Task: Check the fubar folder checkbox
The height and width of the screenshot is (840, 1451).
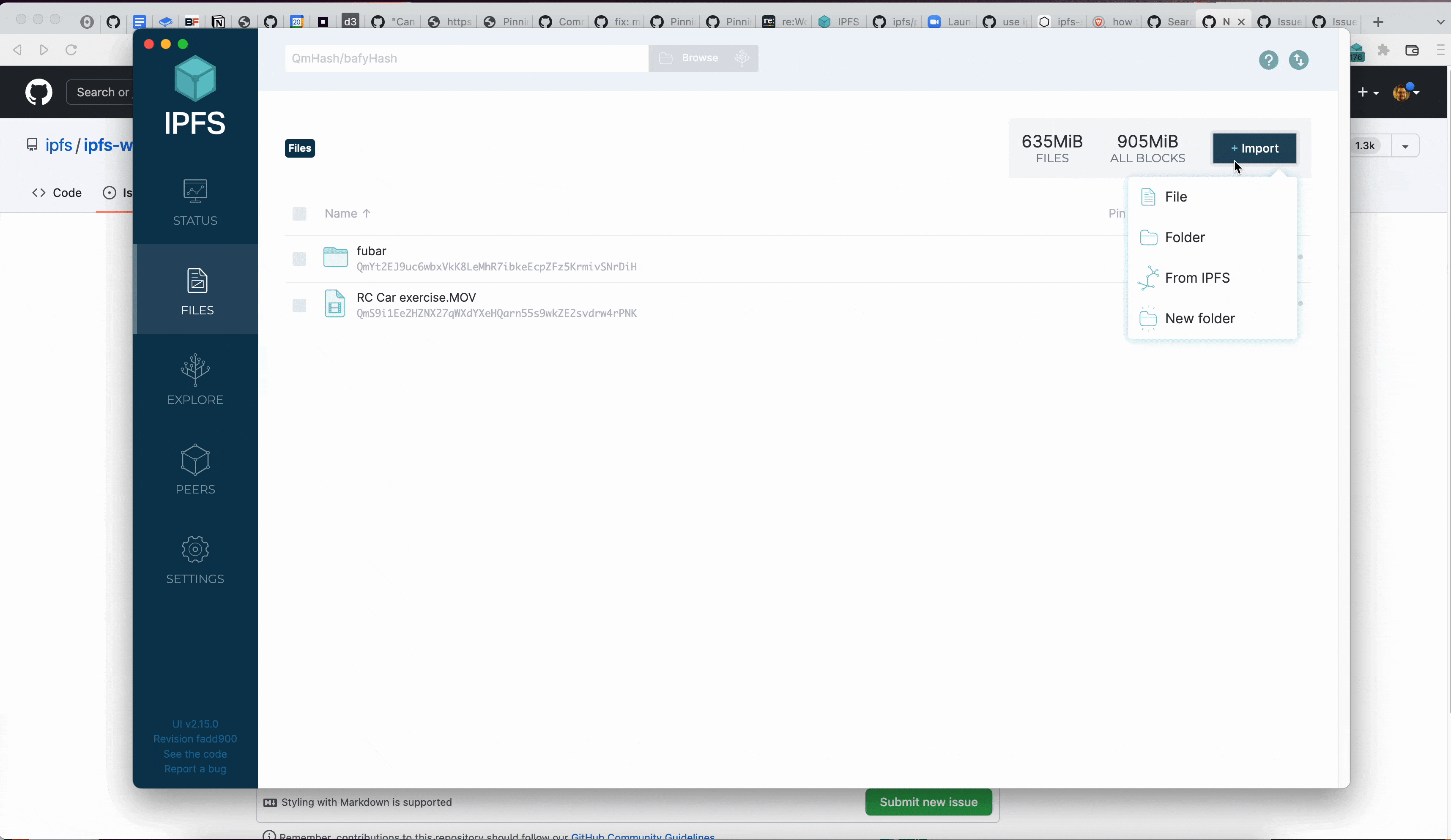Action: pos(299,259)
